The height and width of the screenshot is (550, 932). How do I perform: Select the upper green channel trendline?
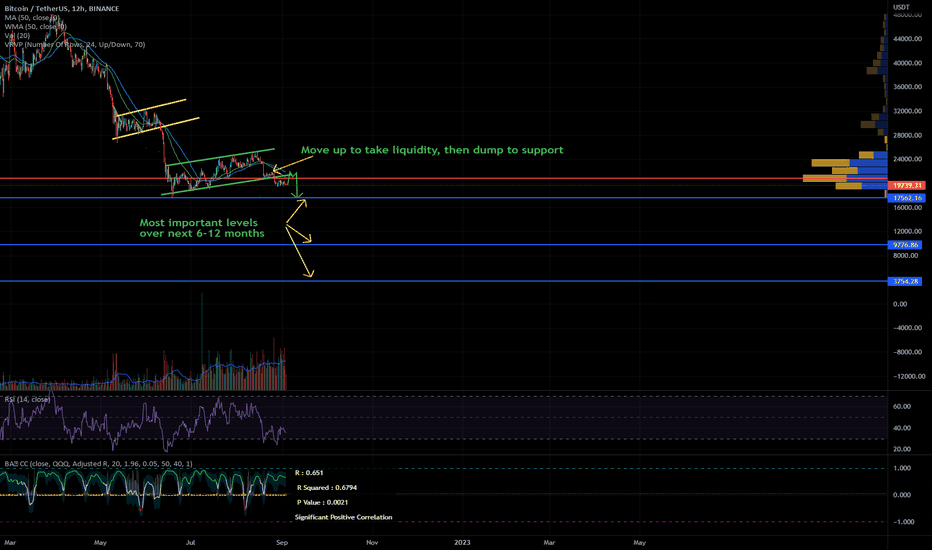pos(221,157)
